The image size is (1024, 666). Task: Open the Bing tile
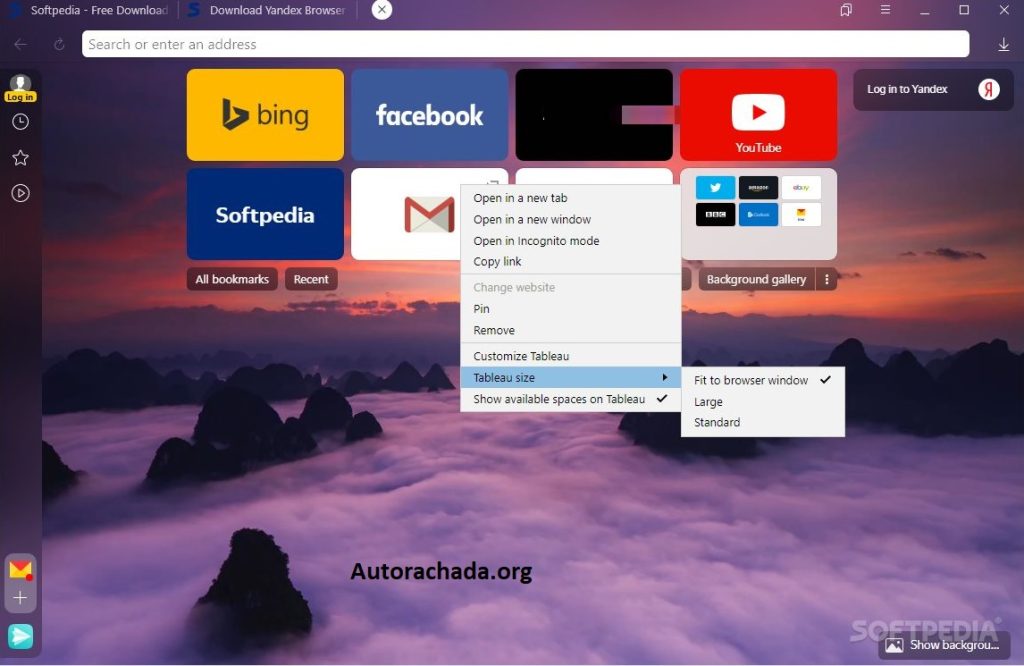coord(265,115)
